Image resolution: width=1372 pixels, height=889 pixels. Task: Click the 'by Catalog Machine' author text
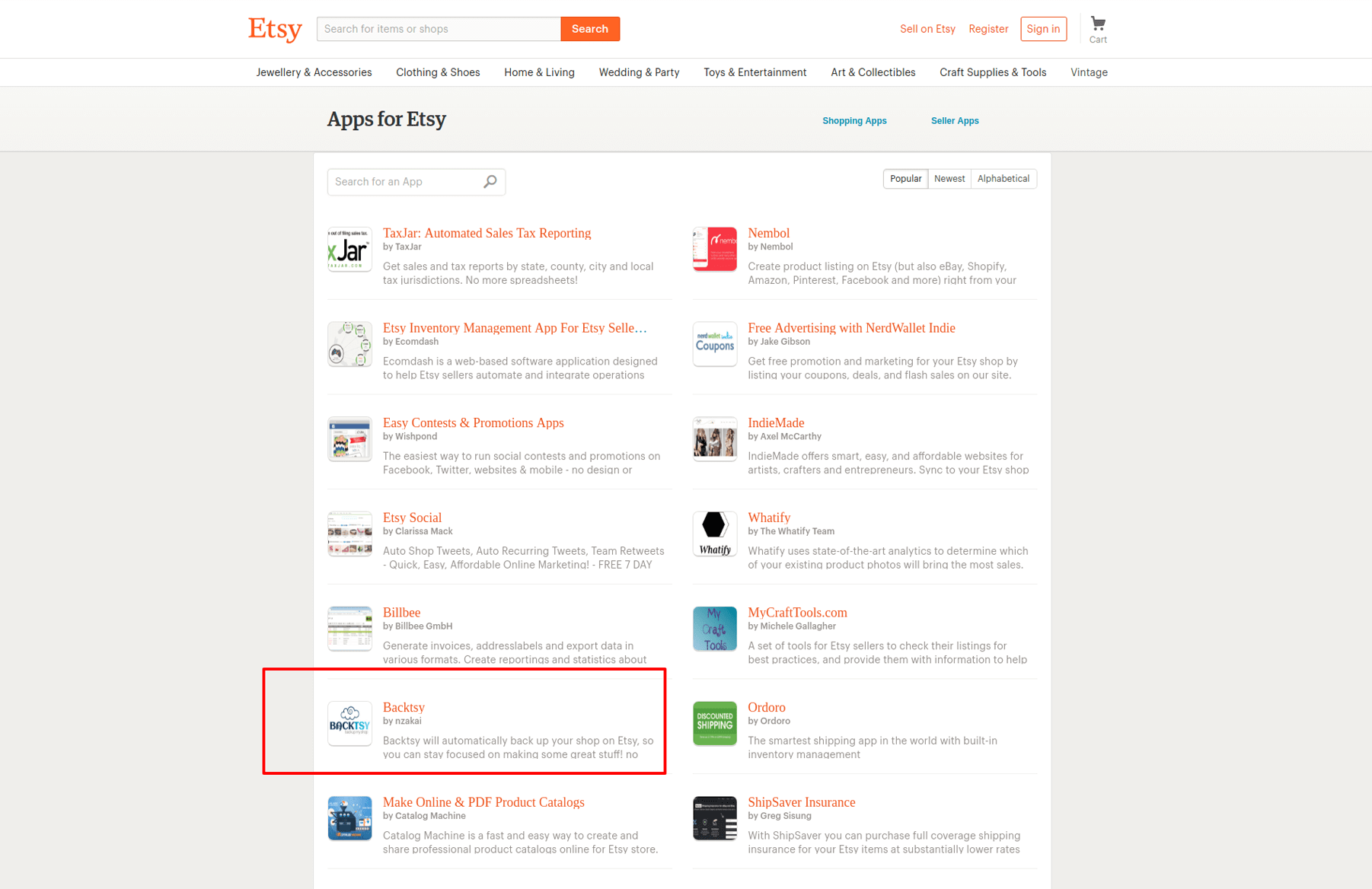point(424,816)
